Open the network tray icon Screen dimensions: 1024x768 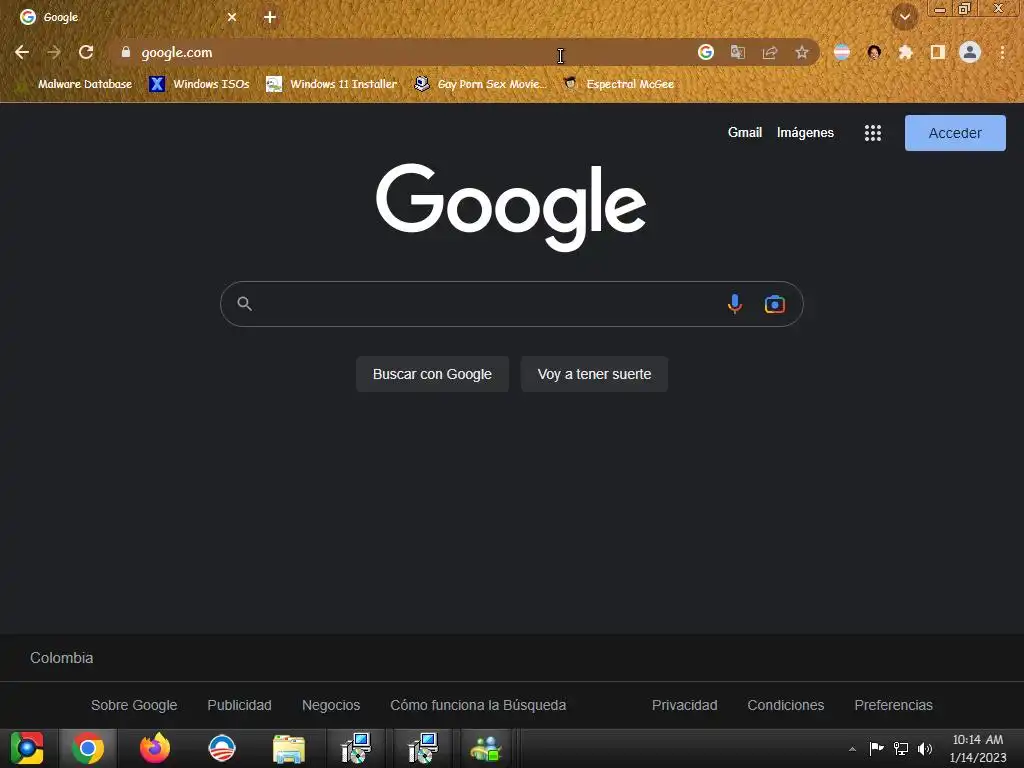coord(901,748)
